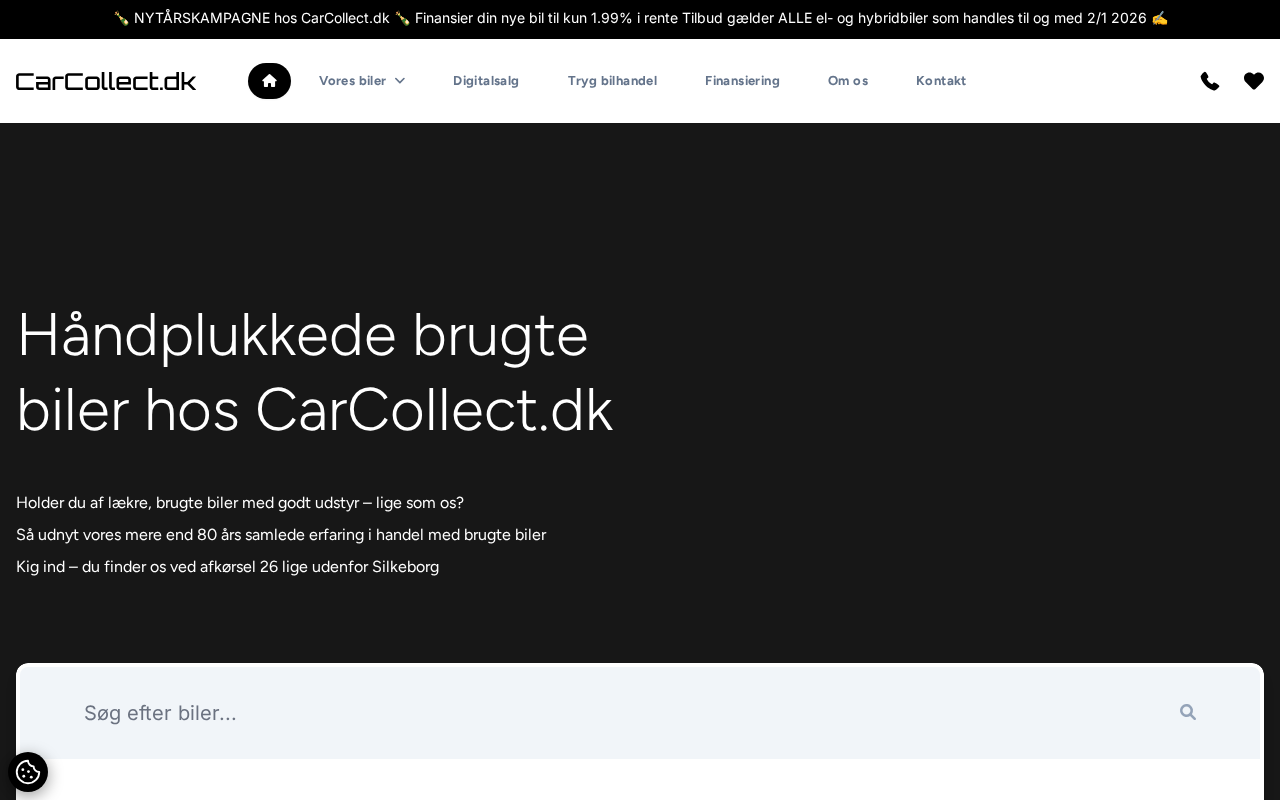Click the text about afkørsel 26 Silkeborg

[227, 567]
